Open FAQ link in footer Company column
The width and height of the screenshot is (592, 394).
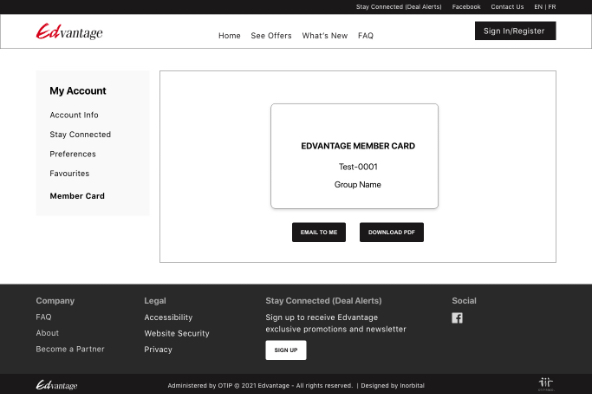pos(43,317)
